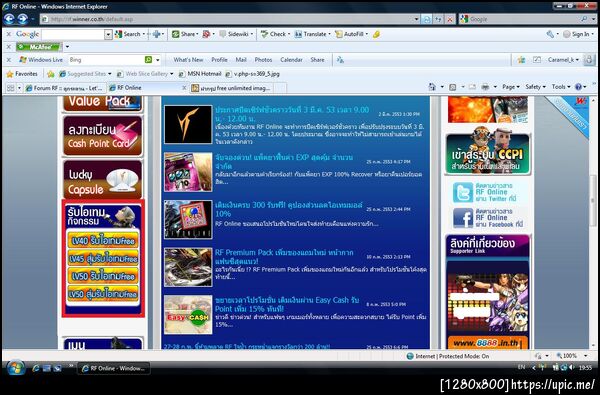Screen dimensions: 600x395
Task: Open the Caramel_k account dropdown
Action: (x=563, y=60)
